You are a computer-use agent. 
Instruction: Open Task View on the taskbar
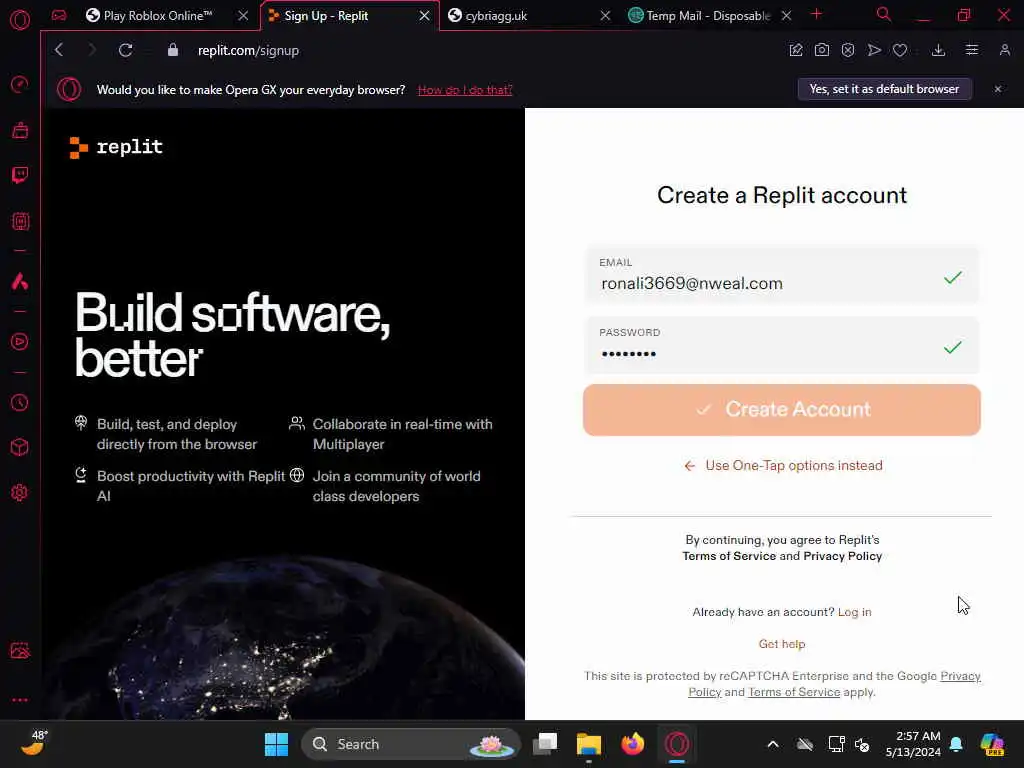pyautogui.click(x=545, y=744)
